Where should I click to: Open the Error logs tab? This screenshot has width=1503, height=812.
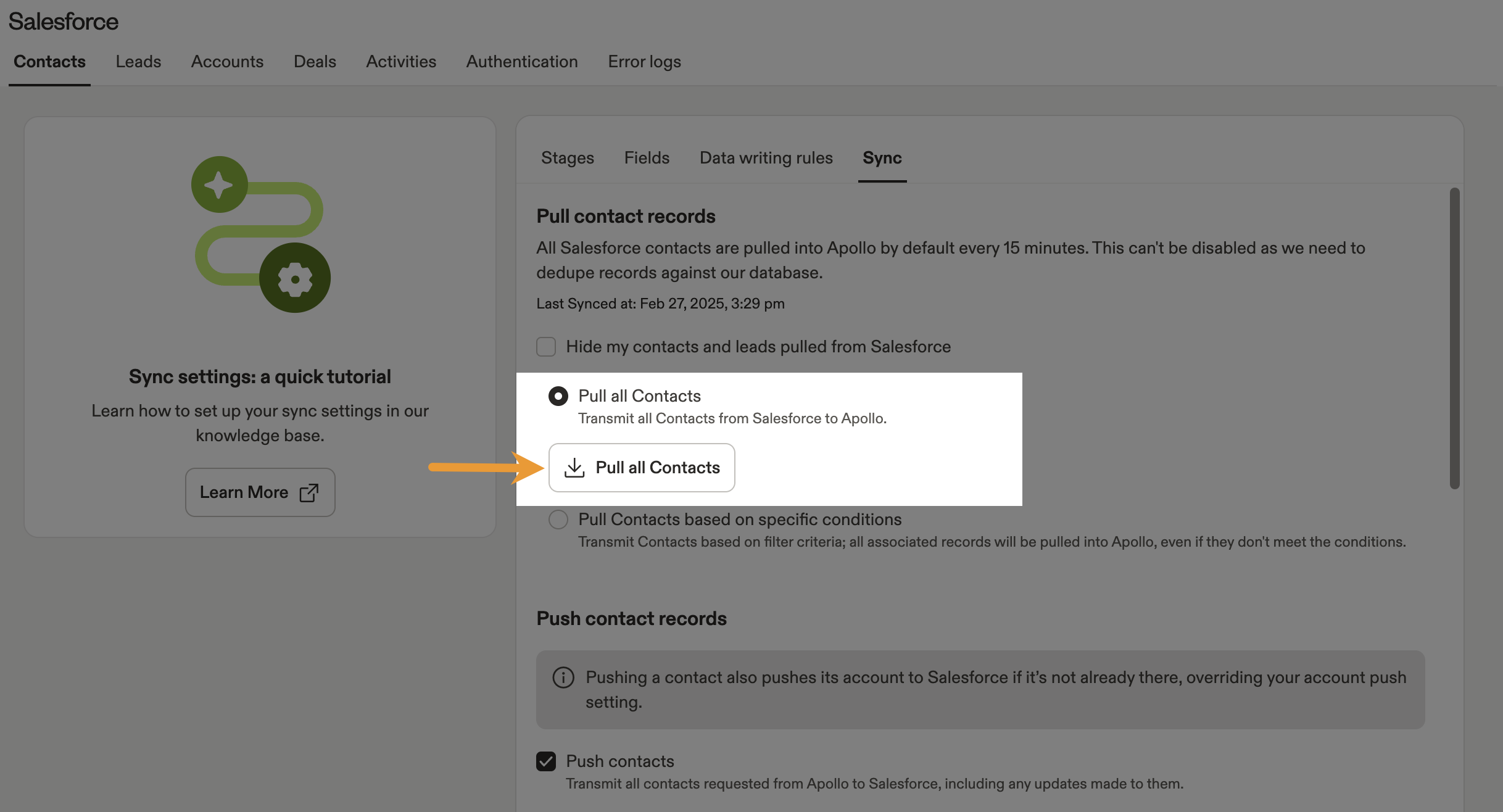coord(644,62)
